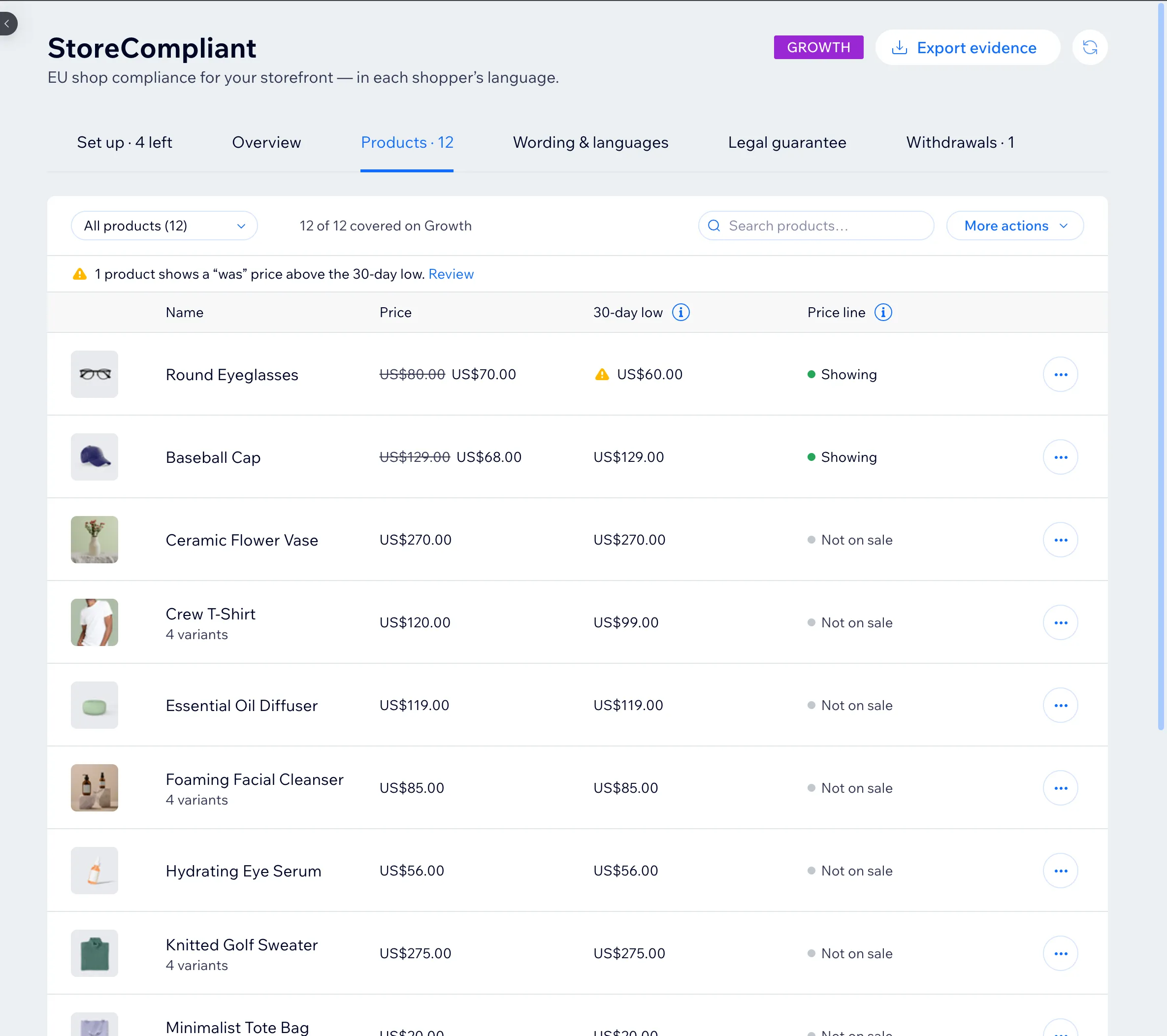1167x1036 pixels.
Task: Click the collapse sidebar arrow
Action: click(x=7, y=24)
